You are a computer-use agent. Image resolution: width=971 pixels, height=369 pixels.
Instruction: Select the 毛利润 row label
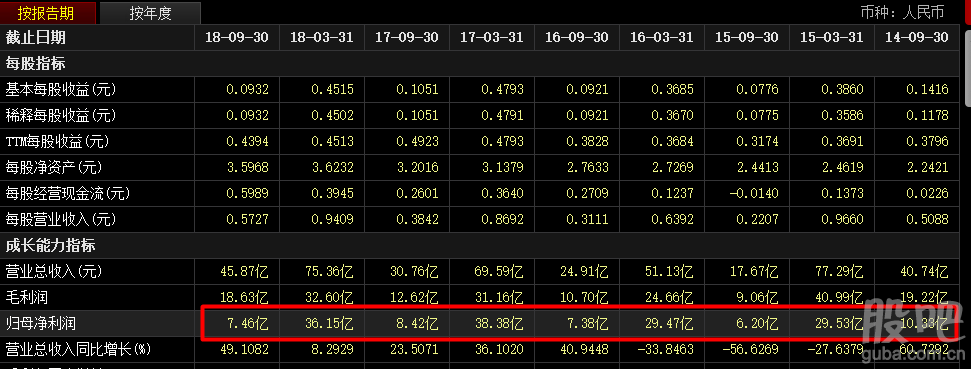28,297
